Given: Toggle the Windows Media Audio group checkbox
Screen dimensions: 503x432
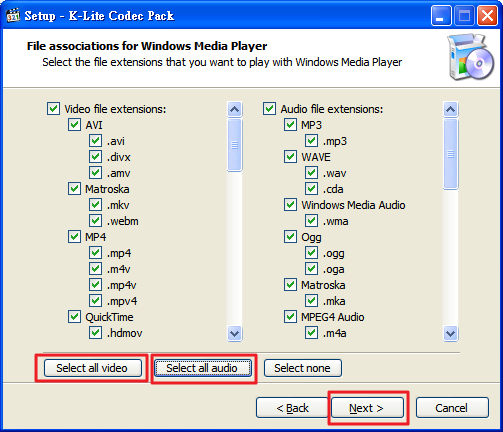Looking at the screenshot, I should coord(290,205).
